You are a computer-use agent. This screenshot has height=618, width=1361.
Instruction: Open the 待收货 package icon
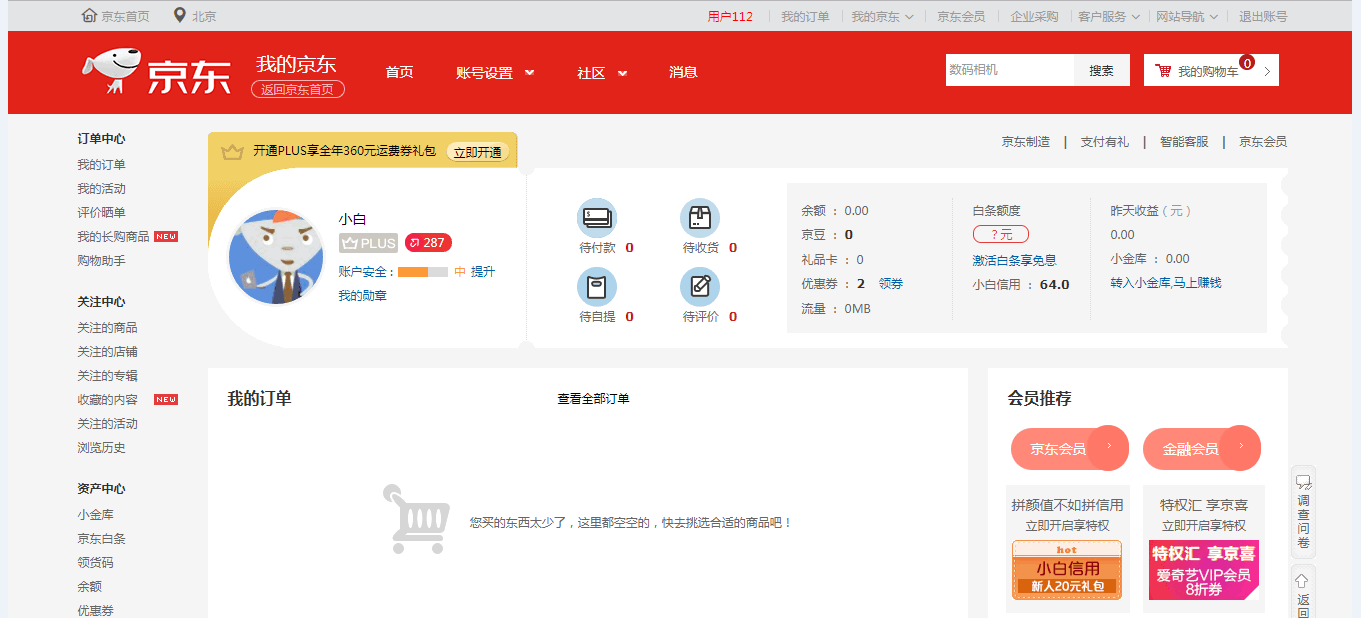(700, 218)
